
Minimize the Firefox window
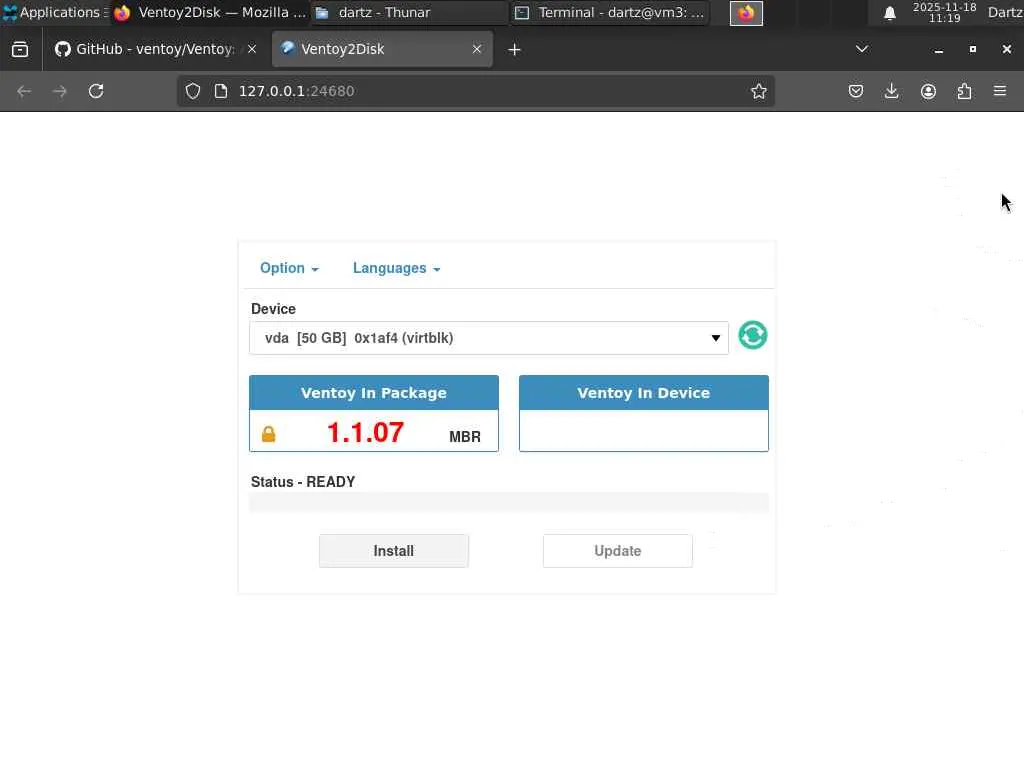(x=938, y=50)
